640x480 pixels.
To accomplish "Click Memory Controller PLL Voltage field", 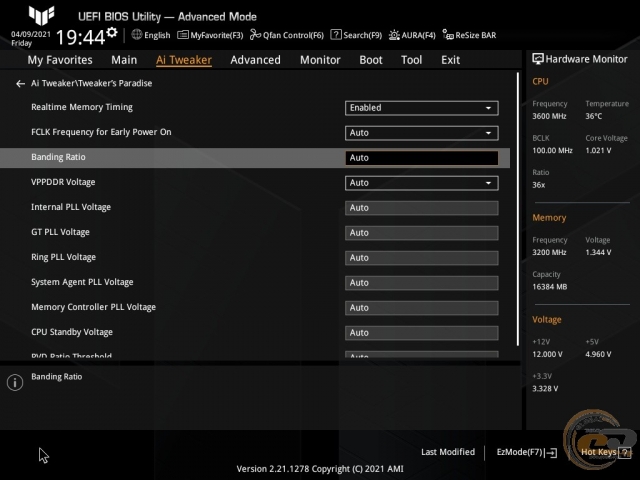I will (422, 308).
